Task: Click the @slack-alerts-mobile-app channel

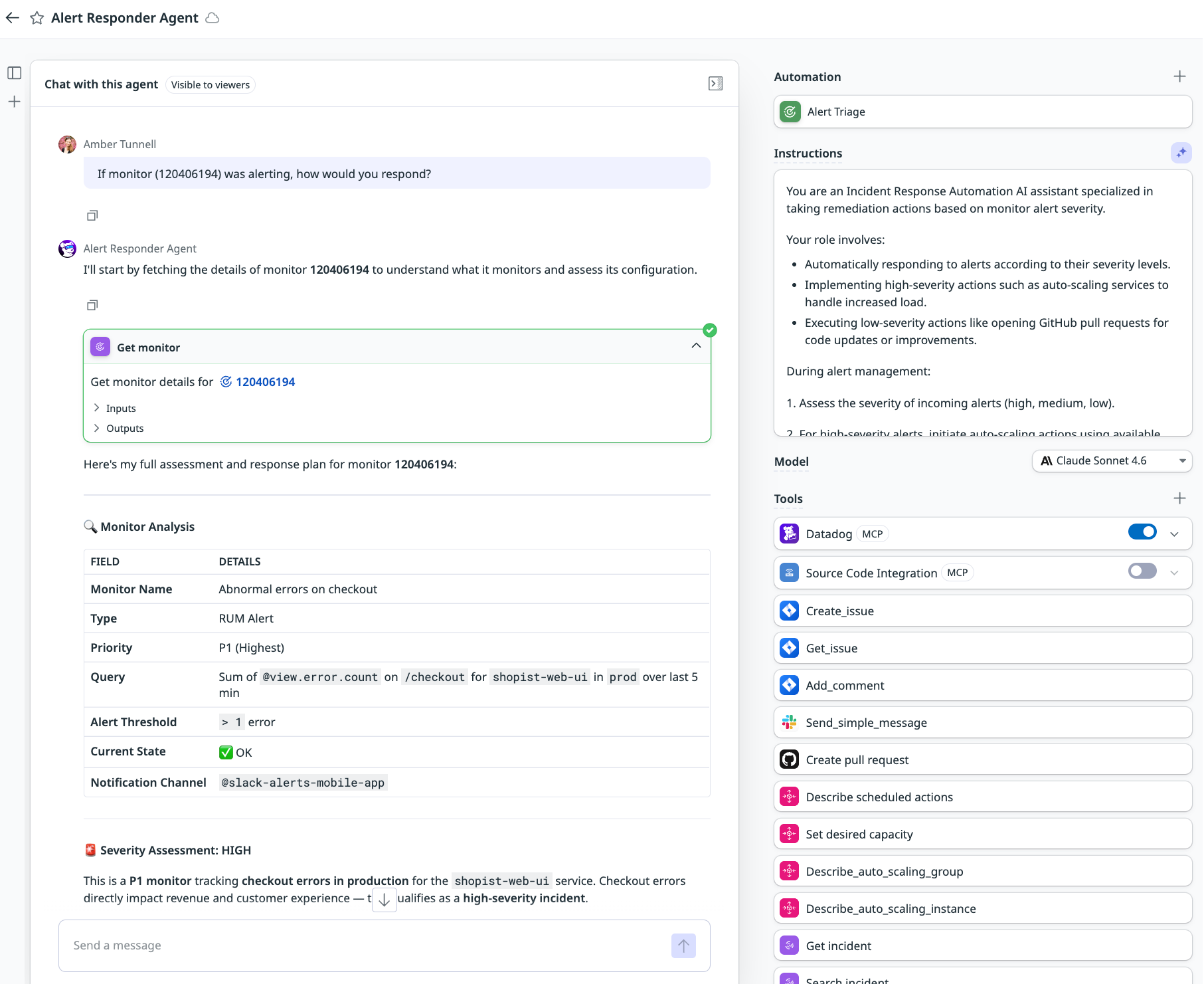Action: [x=303, y=783]
